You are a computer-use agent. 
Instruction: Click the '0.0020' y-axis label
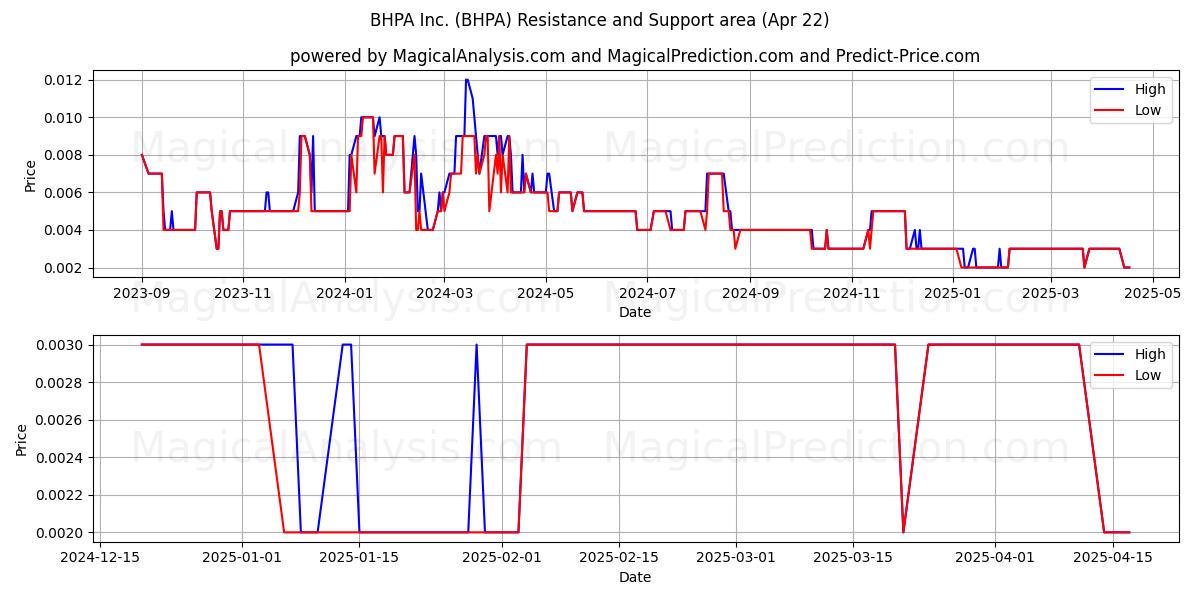coord(60,533)
